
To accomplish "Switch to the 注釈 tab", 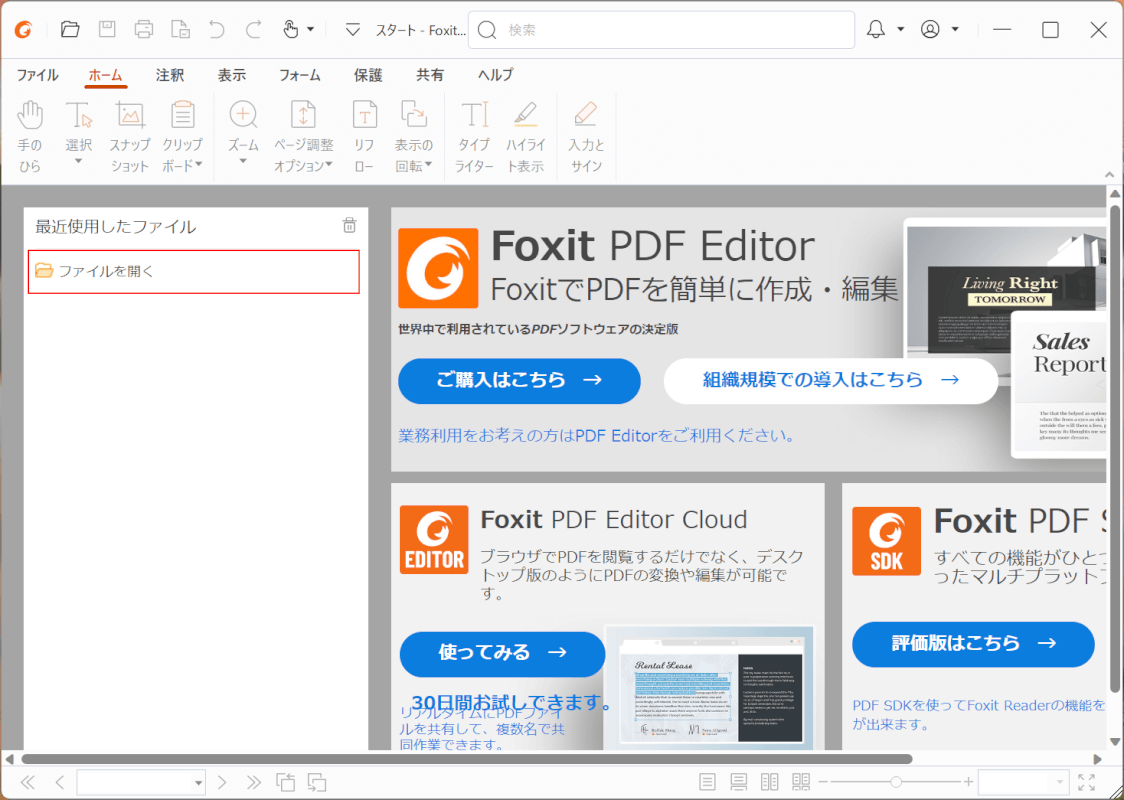I will (x=170, y=75).
